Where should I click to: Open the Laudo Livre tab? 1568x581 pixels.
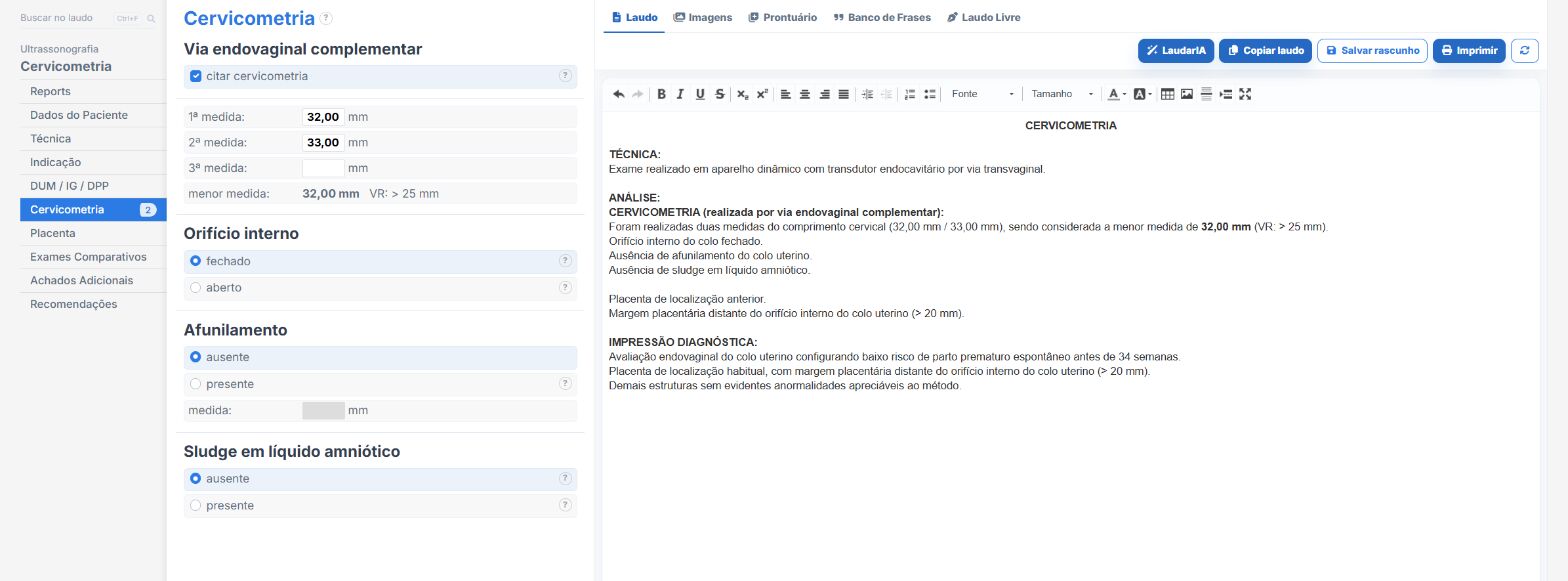click(984, 17)
